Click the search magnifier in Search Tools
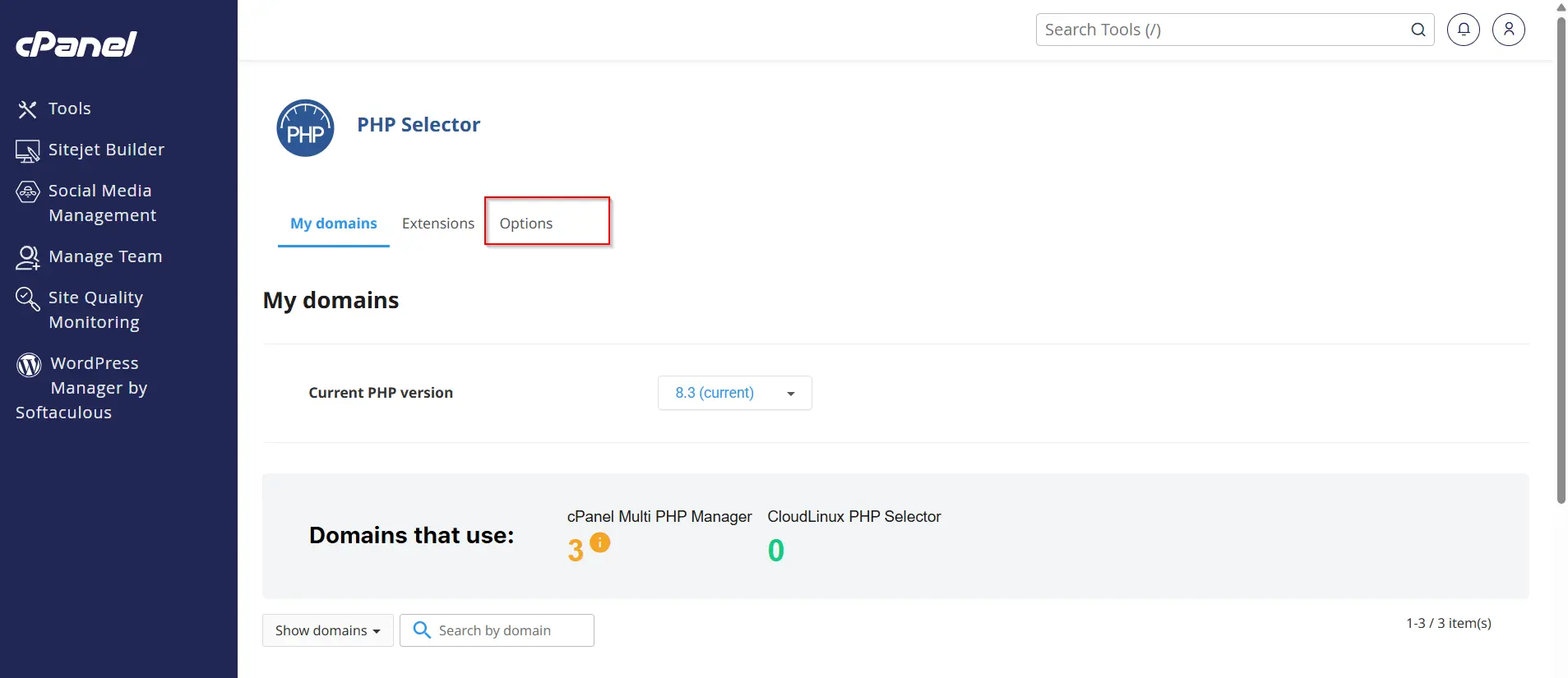The width and height of the screenshot is (1568, 678). point(1418,30)
